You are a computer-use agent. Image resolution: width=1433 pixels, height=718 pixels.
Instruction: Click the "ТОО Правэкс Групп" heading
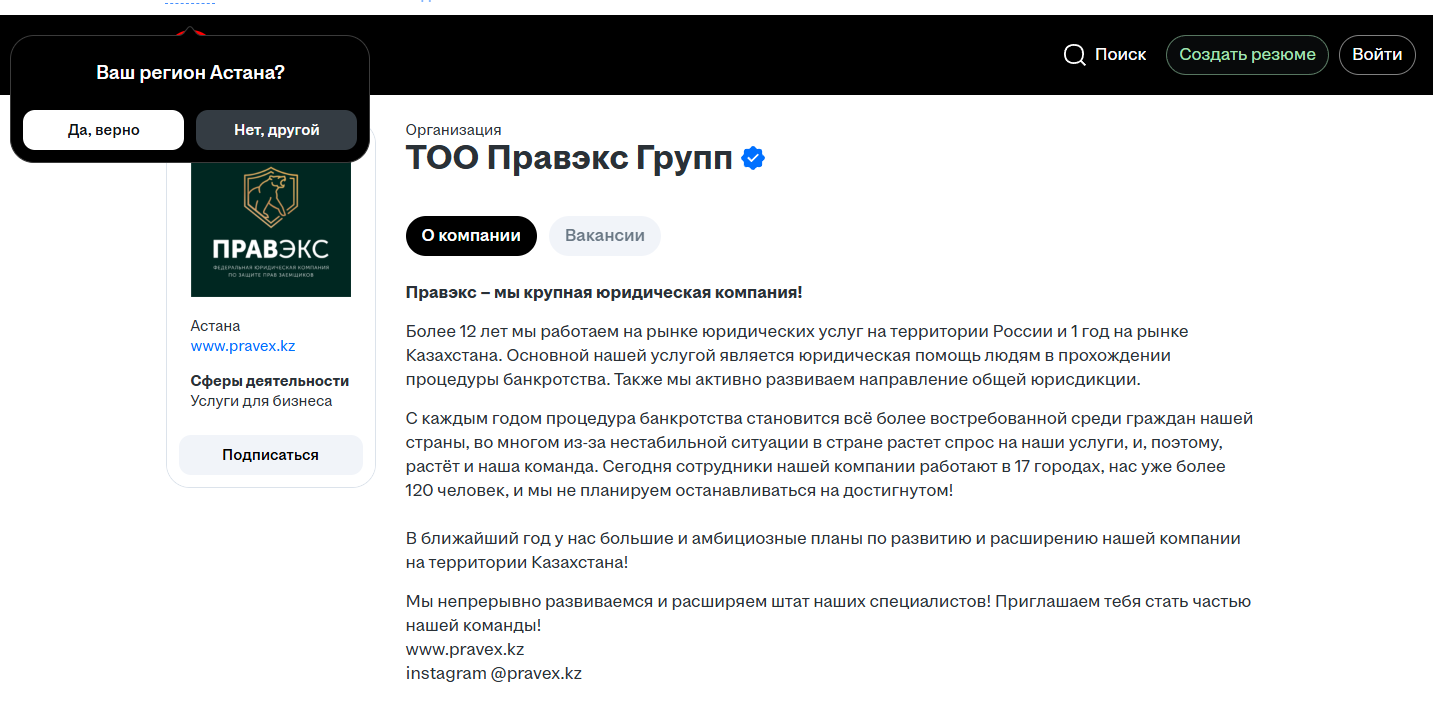click(x=569, y=158)
